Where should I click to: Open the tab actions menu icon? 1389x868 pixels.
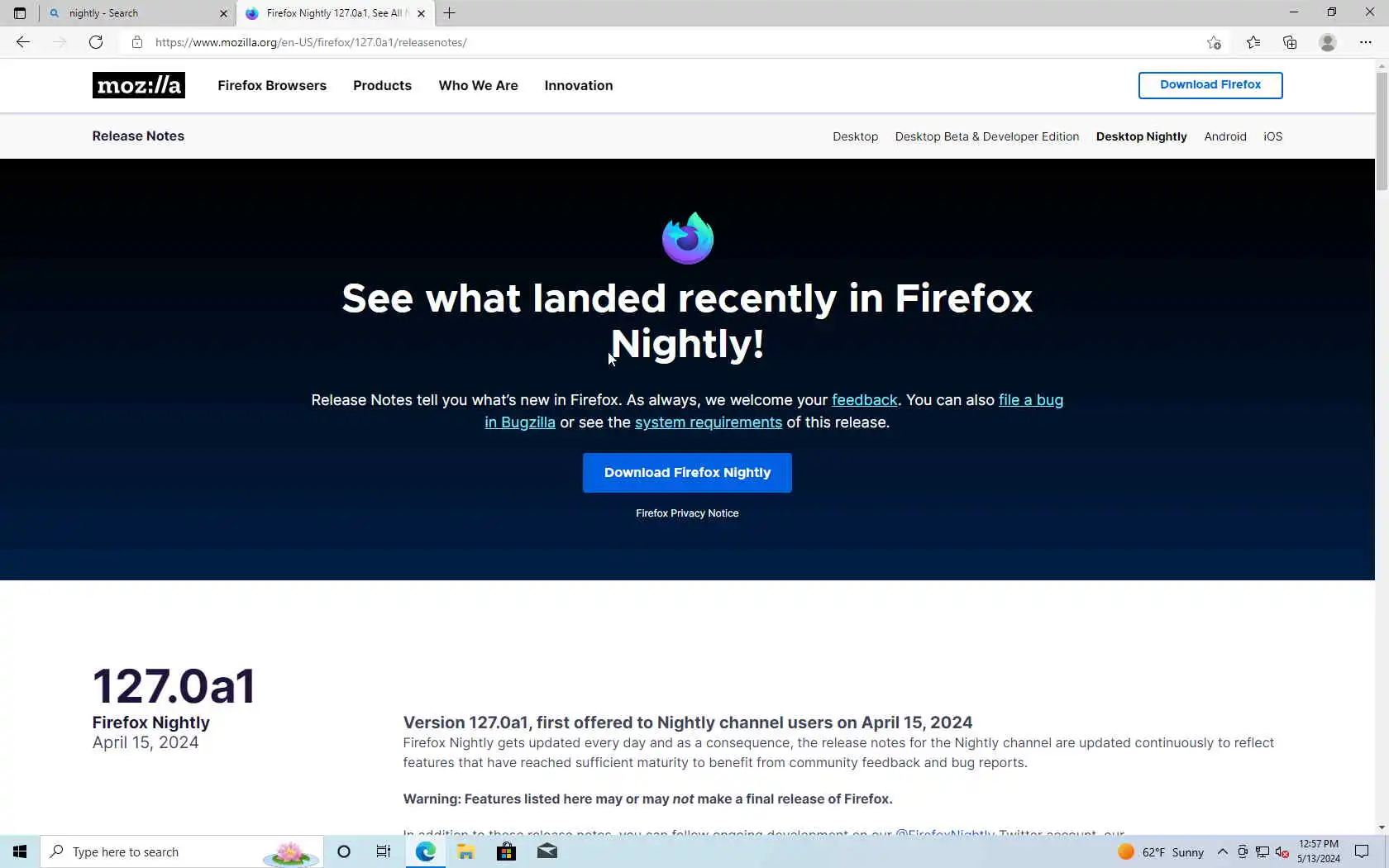[20, 13]
